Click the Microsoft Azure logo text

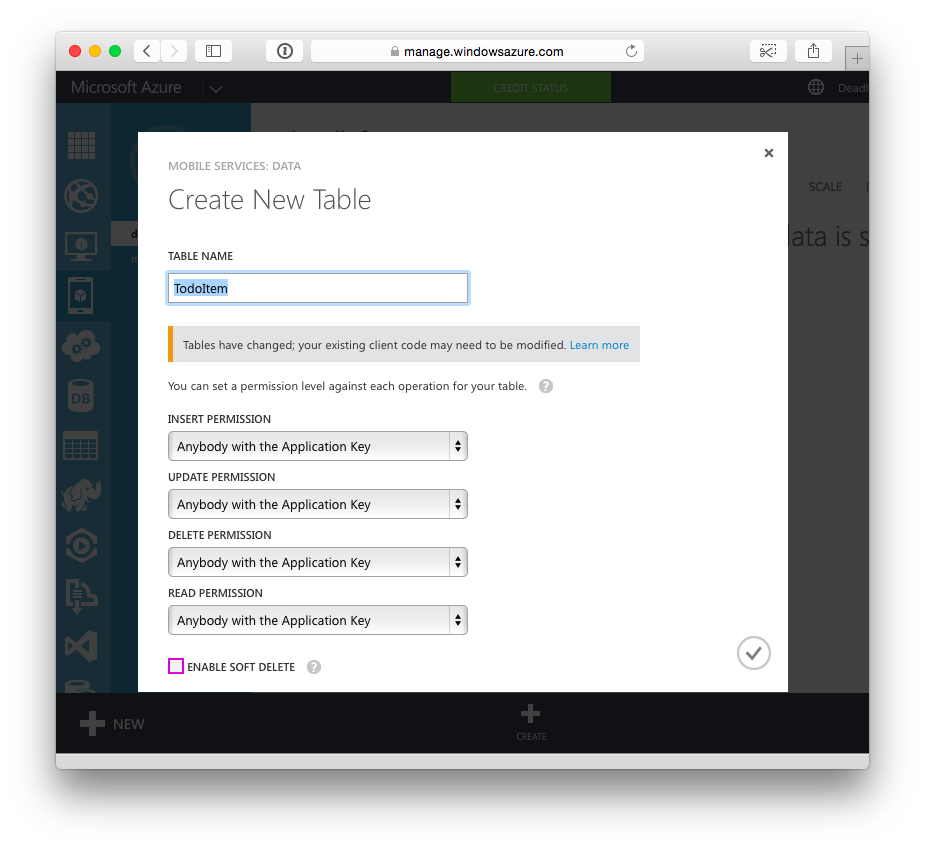point(126,87)
